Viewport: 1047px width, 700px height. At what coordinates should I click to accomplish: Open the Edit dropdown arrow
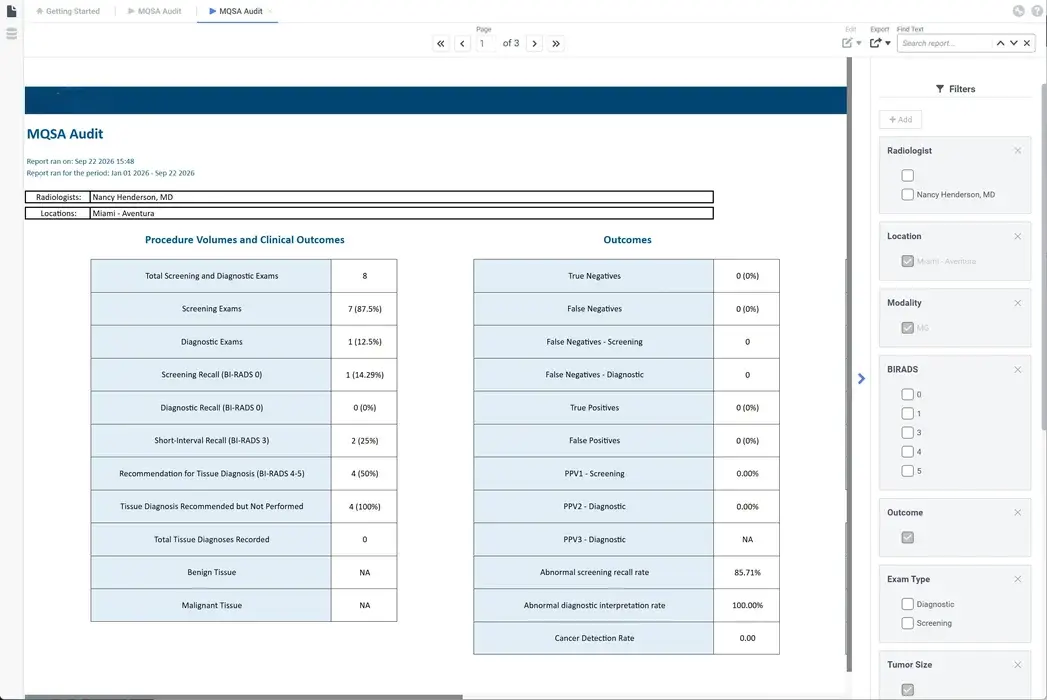point(859,43)
